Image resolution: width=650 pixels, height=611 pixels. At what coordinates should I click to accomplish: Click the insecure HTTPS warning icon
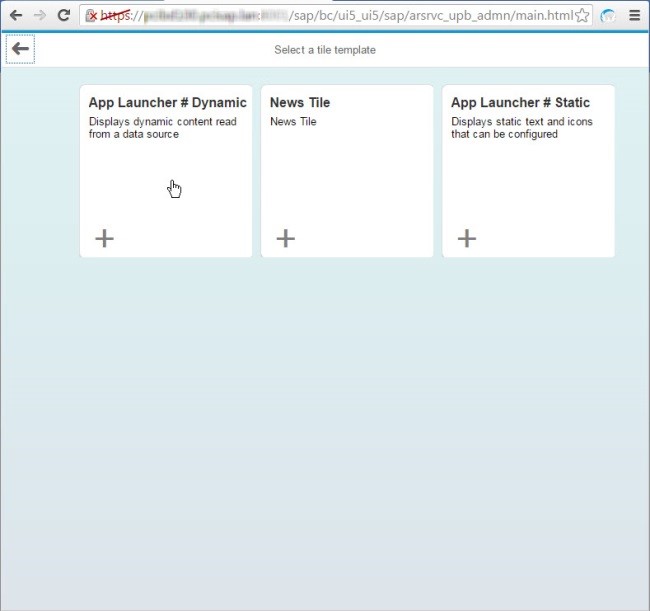91,16
